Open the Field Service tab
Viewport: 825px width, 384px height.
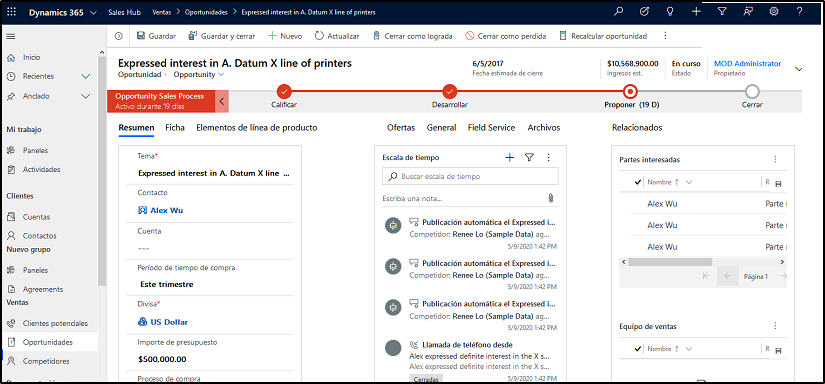point(491,128)
